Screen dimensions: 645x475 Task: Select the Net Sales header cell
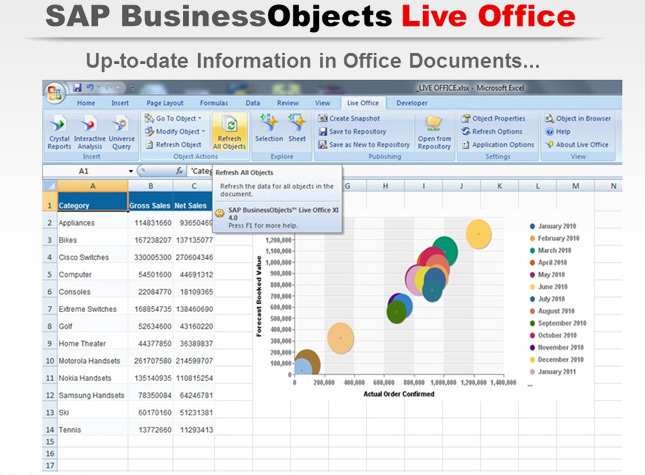tap(193, 202)
